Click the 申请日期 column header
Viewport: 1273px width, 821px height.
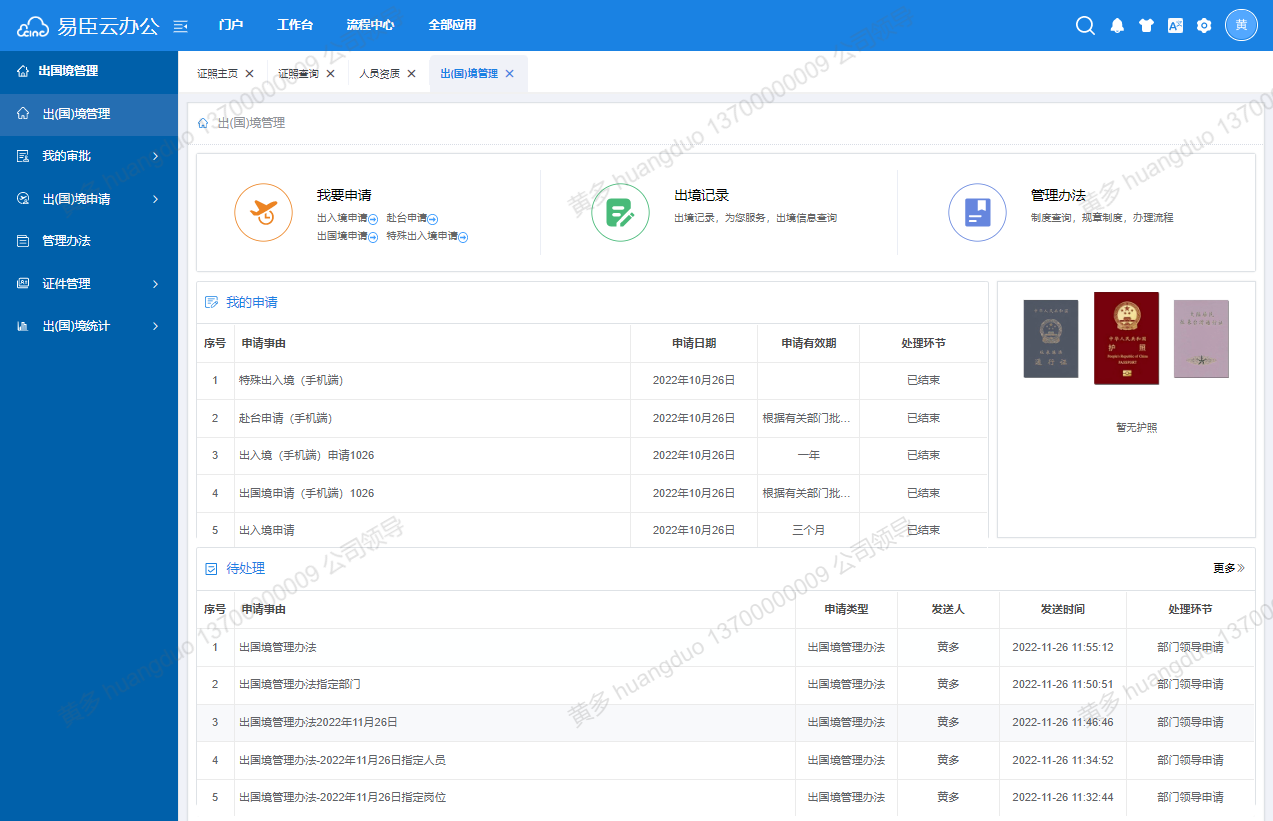(x=694, y=343)
